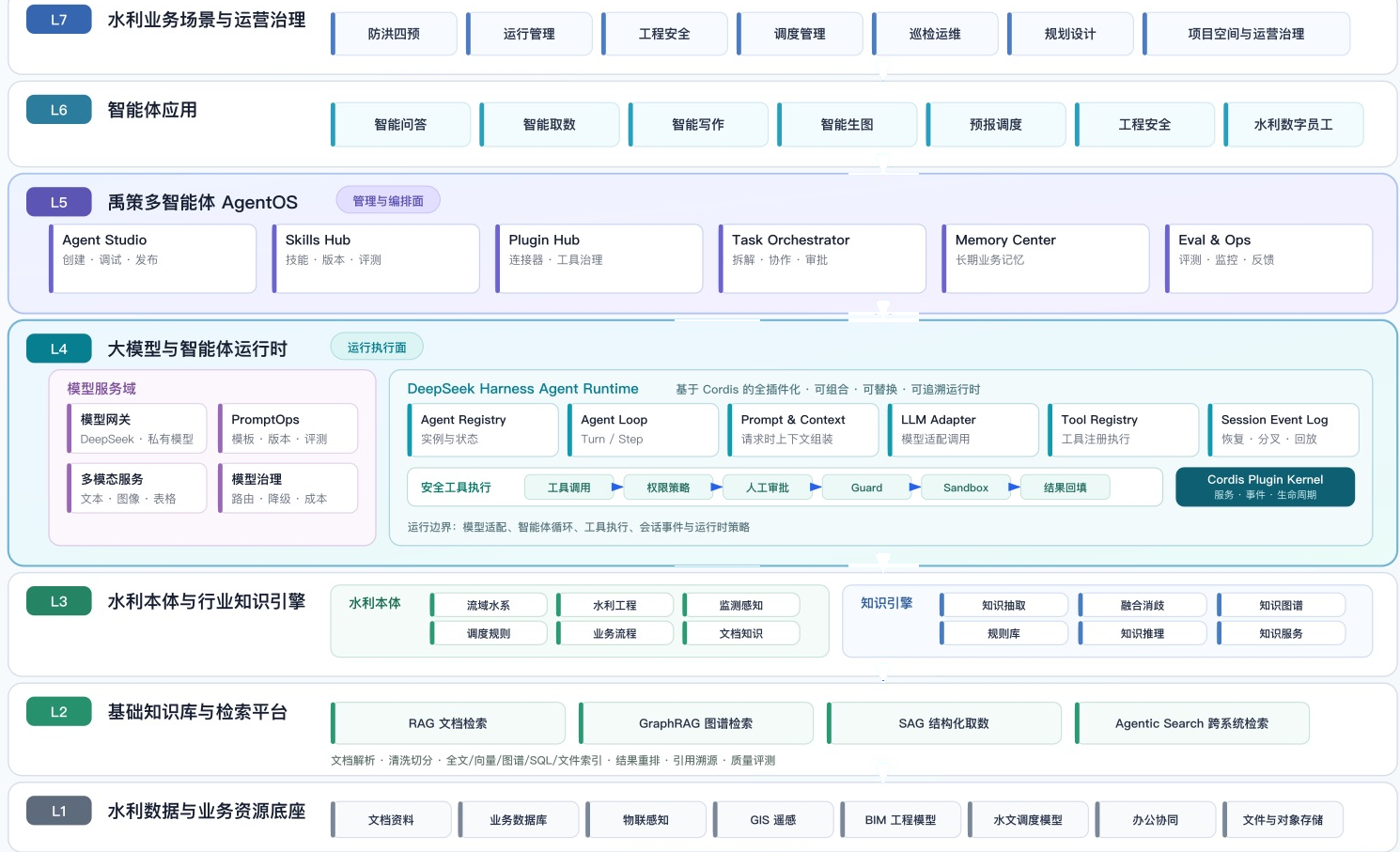Click the Prompt & Context card
The height and width of the screenshot is (852, 1400).
point(803,429)
